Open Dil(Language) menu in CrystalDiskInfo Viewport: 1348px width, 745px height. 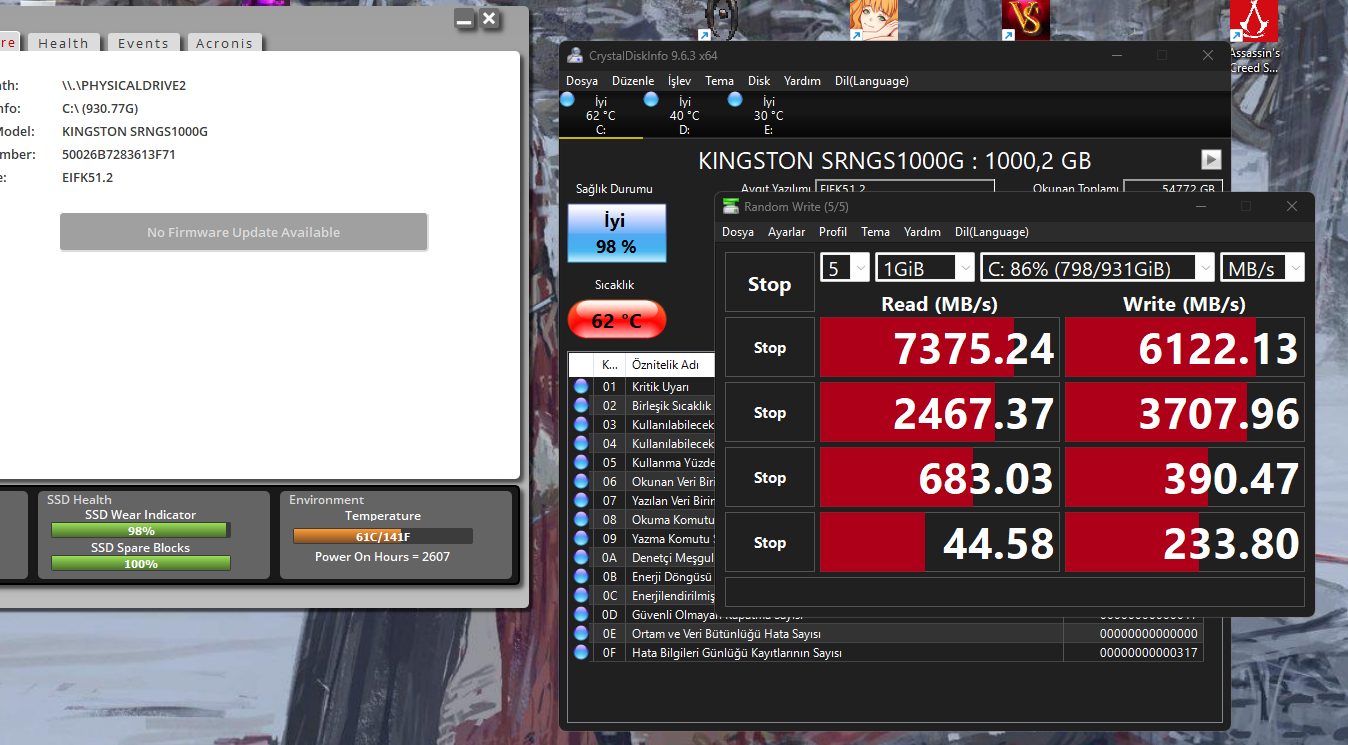point(872,81)
